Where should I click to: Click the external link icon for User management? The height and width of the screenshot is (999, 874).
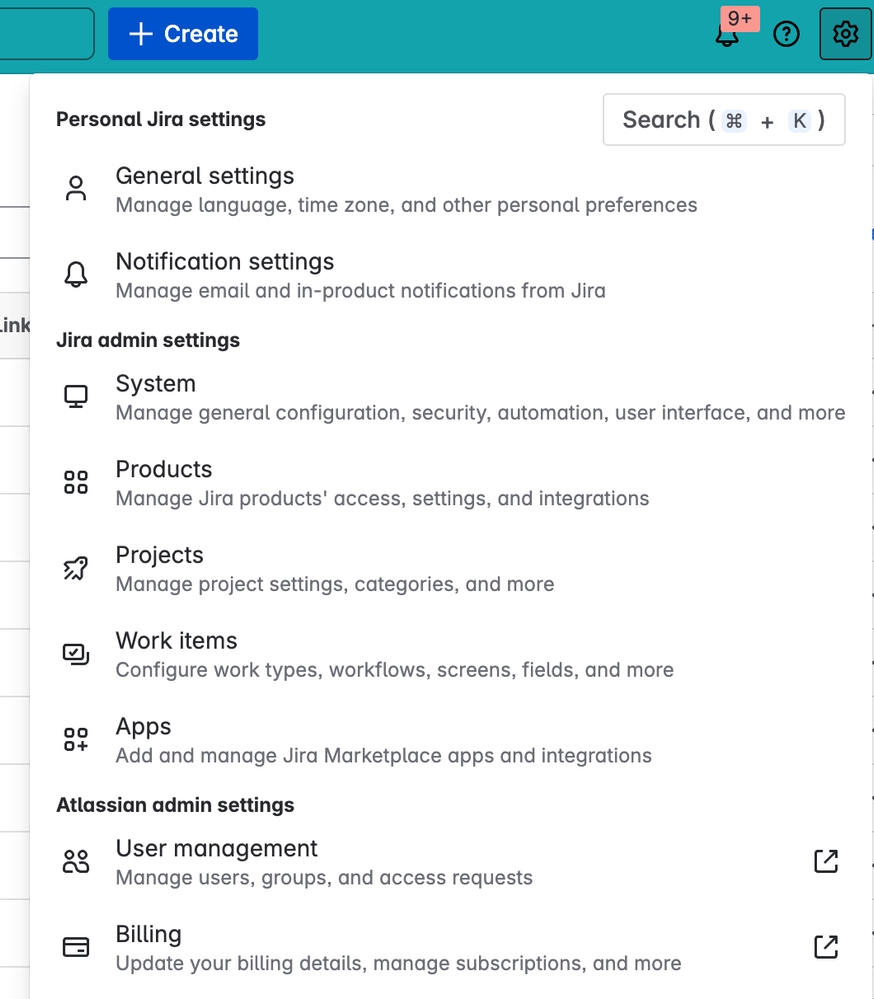(826, 860)
